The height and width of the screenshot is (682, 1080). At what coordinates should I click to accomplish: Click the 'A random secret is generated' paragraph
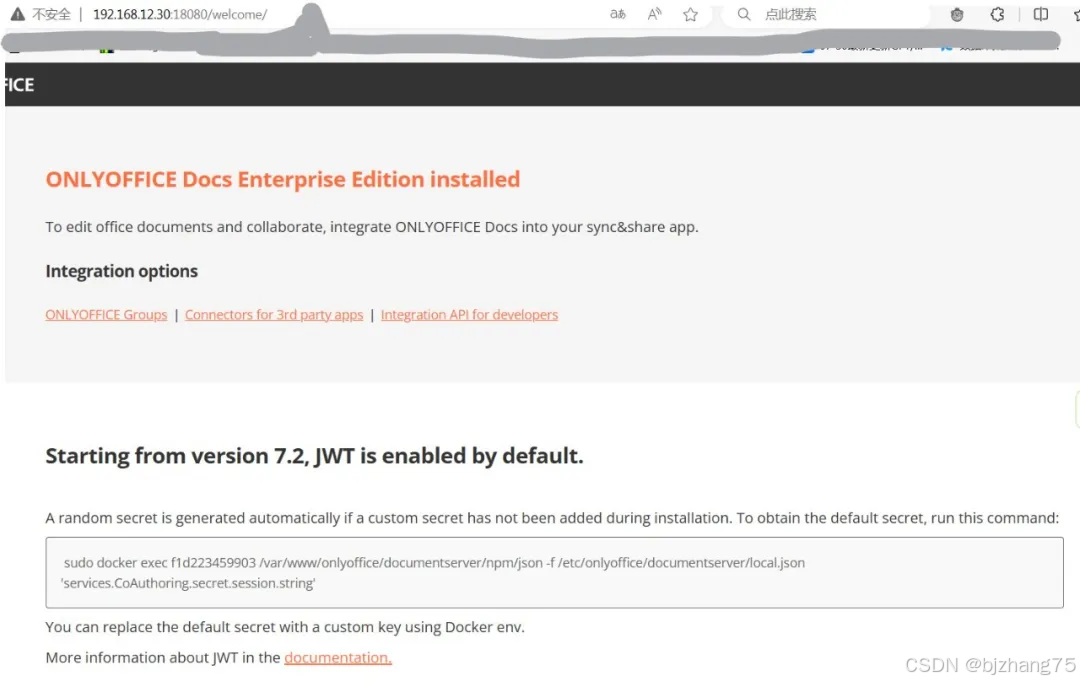click(x=552, y=518)
